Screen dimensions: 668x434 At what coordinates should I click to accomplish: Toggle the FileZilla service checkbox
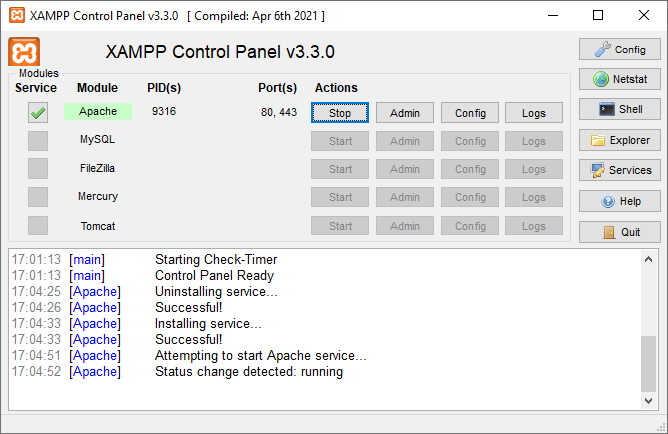[38, 169]
